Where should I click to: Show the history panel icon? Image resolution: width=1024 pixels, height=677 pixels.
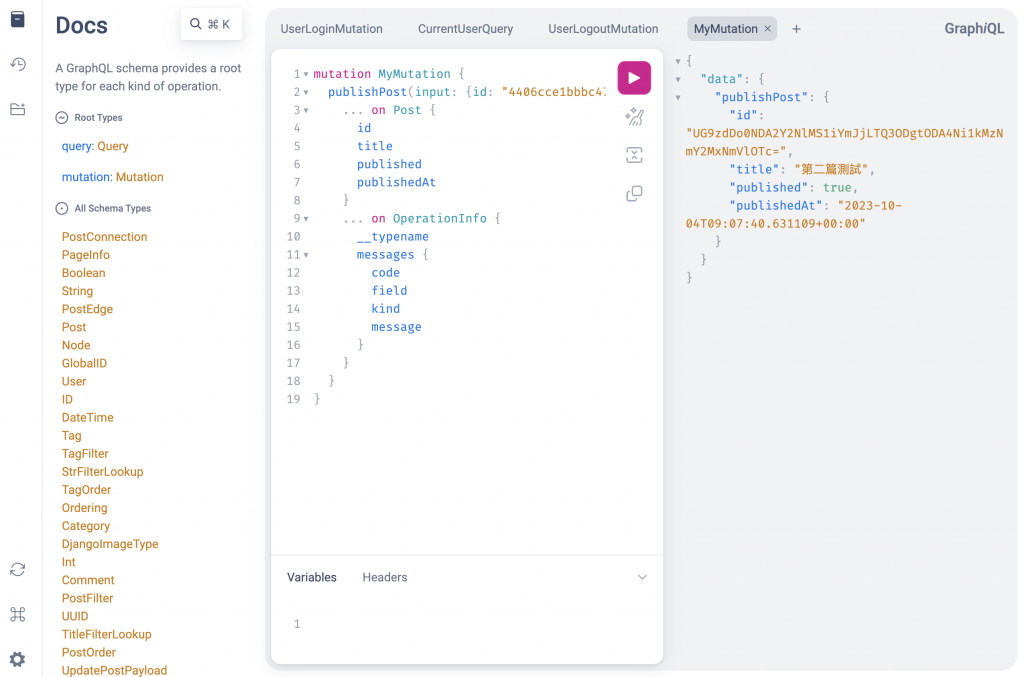click(x=18, y=64)
